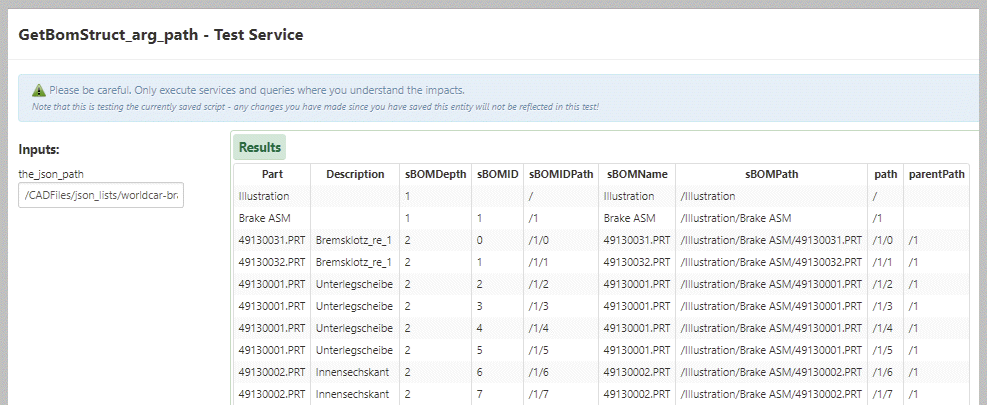Click the 49130031.PRT cell in Part column
This screenshot has width=987, height=405.
[272, 240]
